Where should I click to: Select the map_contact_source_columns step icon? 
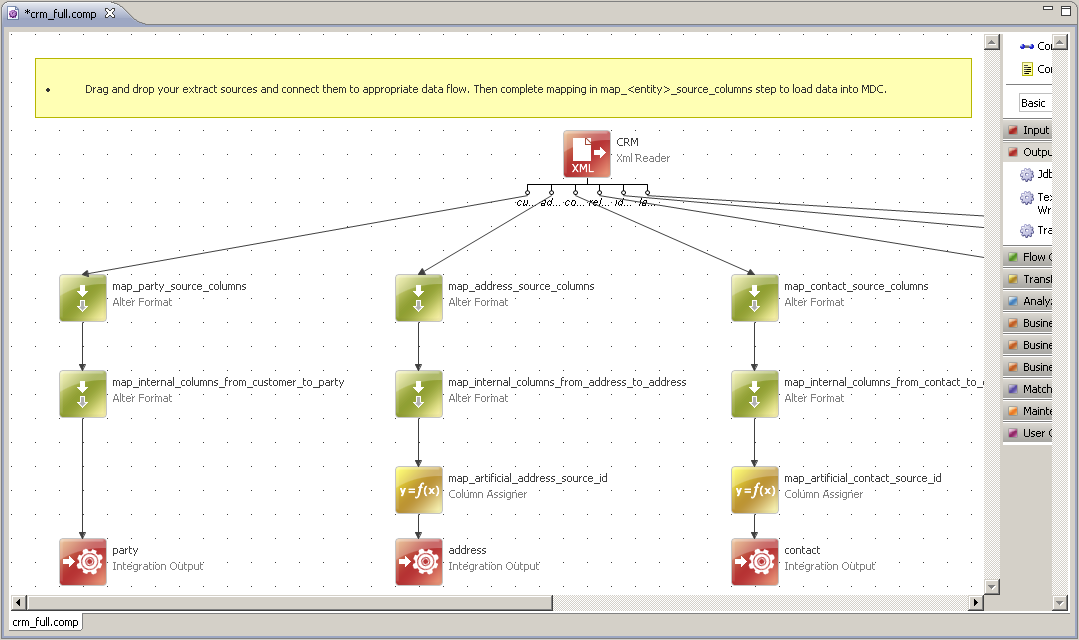[x=754, y=298]
